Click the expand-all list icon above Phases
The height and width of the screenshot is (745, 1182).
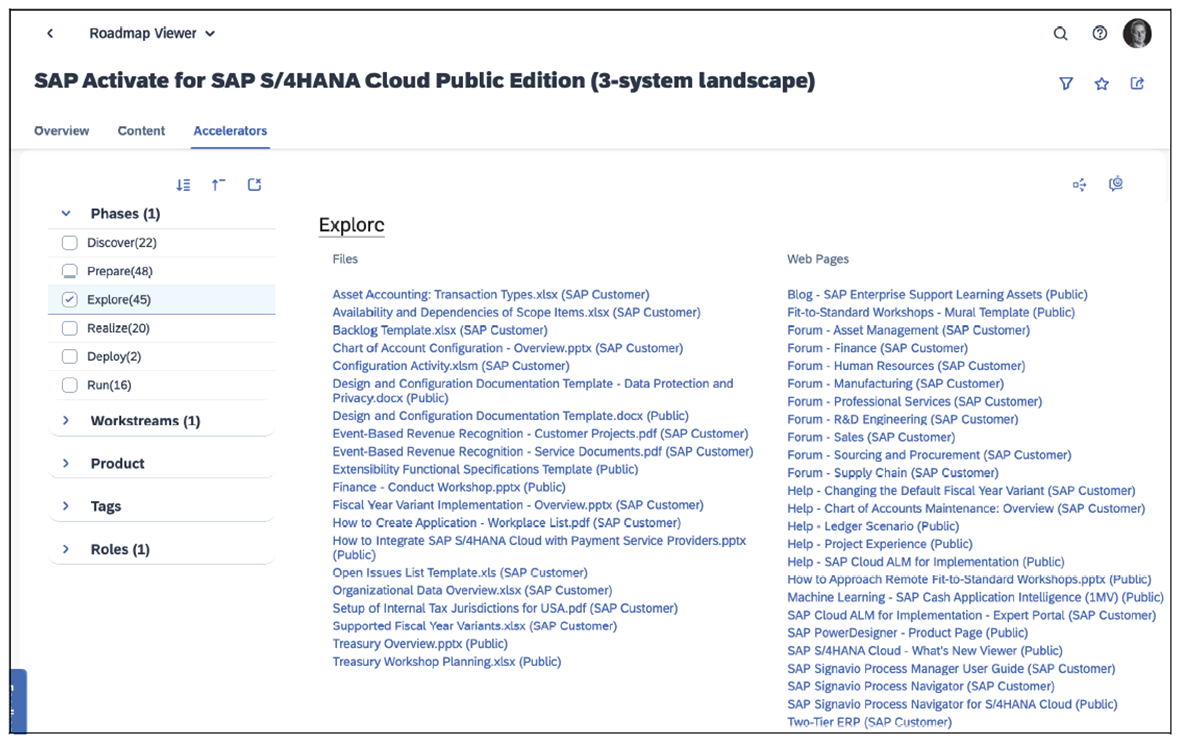183,185
